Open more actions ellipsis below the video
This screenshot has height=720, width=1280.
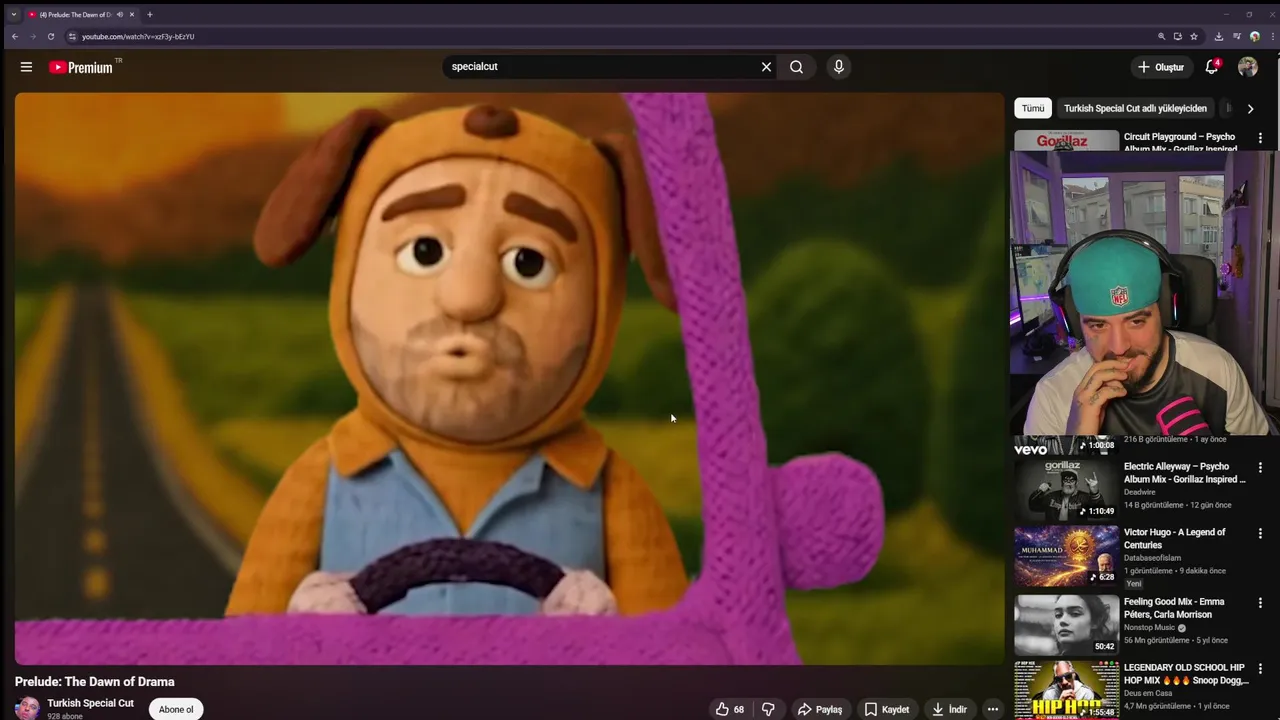coord(992,709)
